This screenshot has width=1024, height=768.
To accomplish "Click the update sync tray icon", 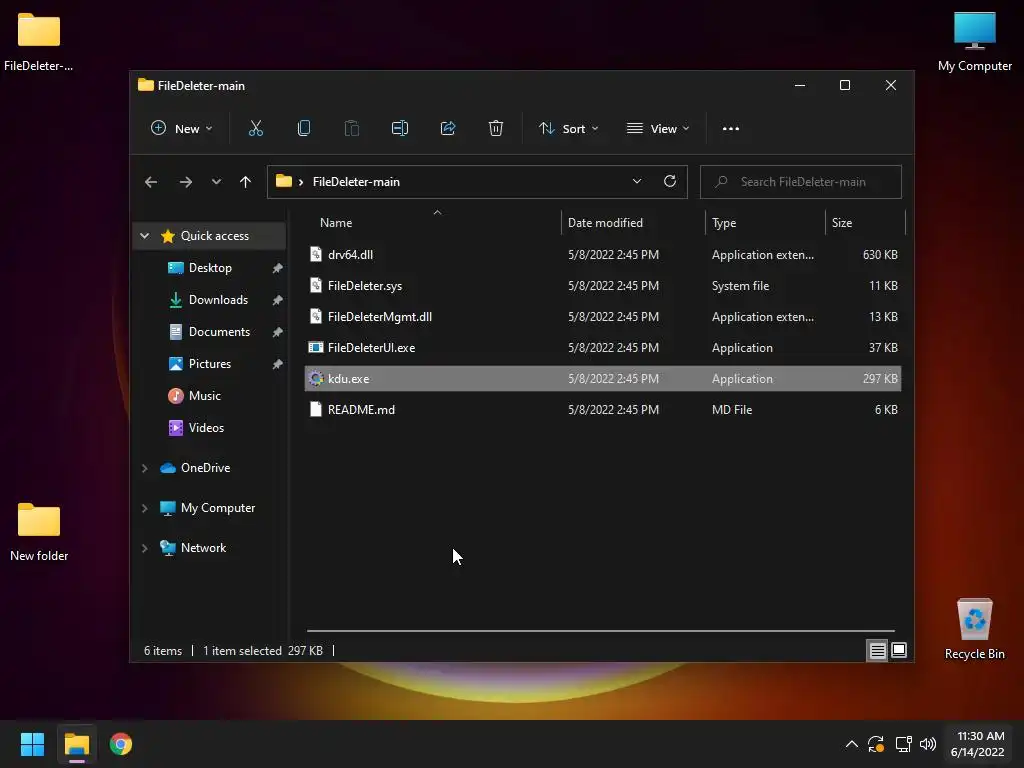I will [876, 744].
